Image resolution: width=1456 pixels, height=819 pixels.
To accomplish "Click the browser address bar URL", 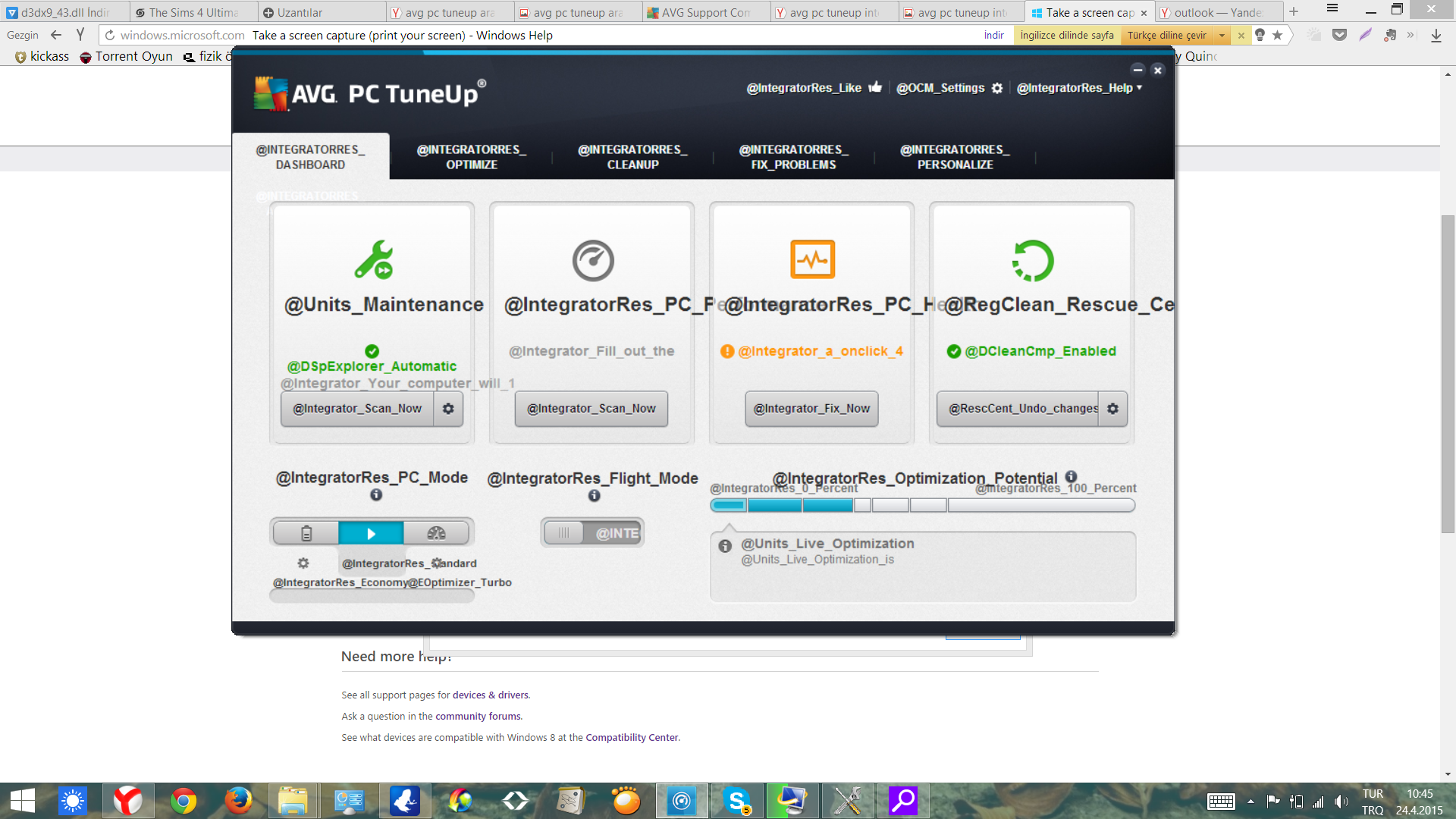I will [x=182, y=36].
